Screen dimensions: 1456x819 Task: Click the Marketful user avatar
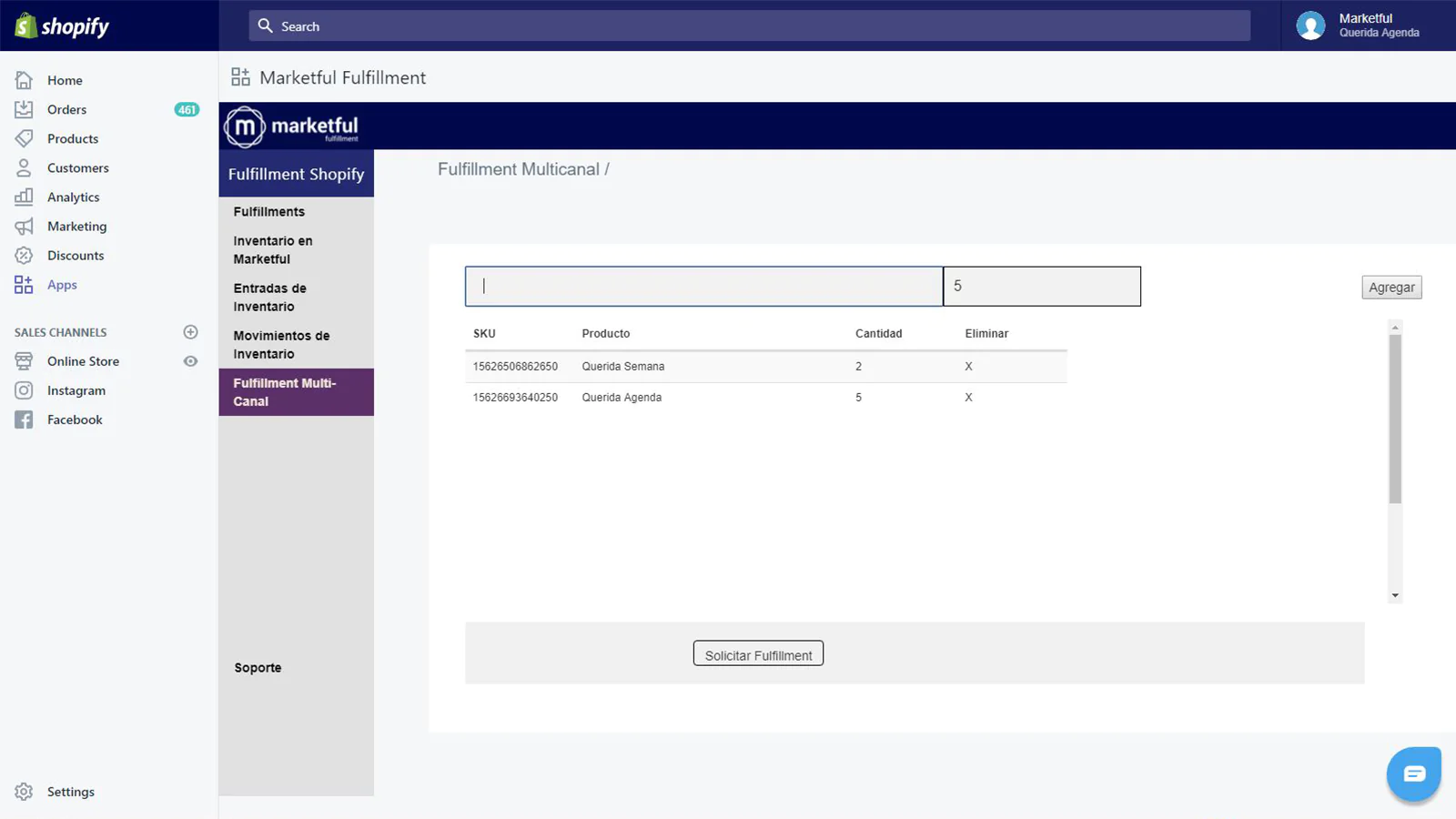coord(1310,25)
